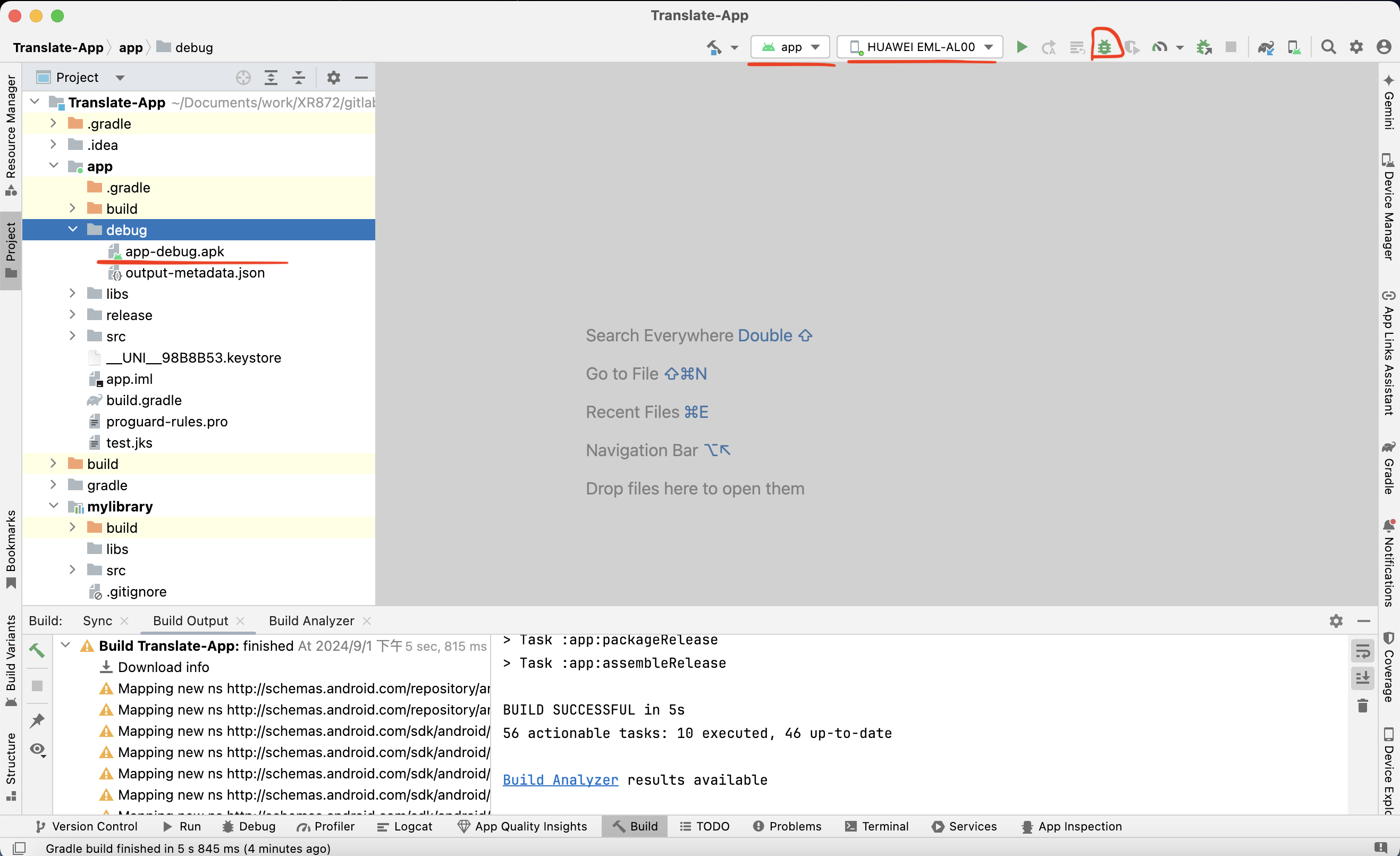This screenshot has width=1400, height=856.
Task: Collapse the mylibrary module
Action: click(x=53, y=506)
